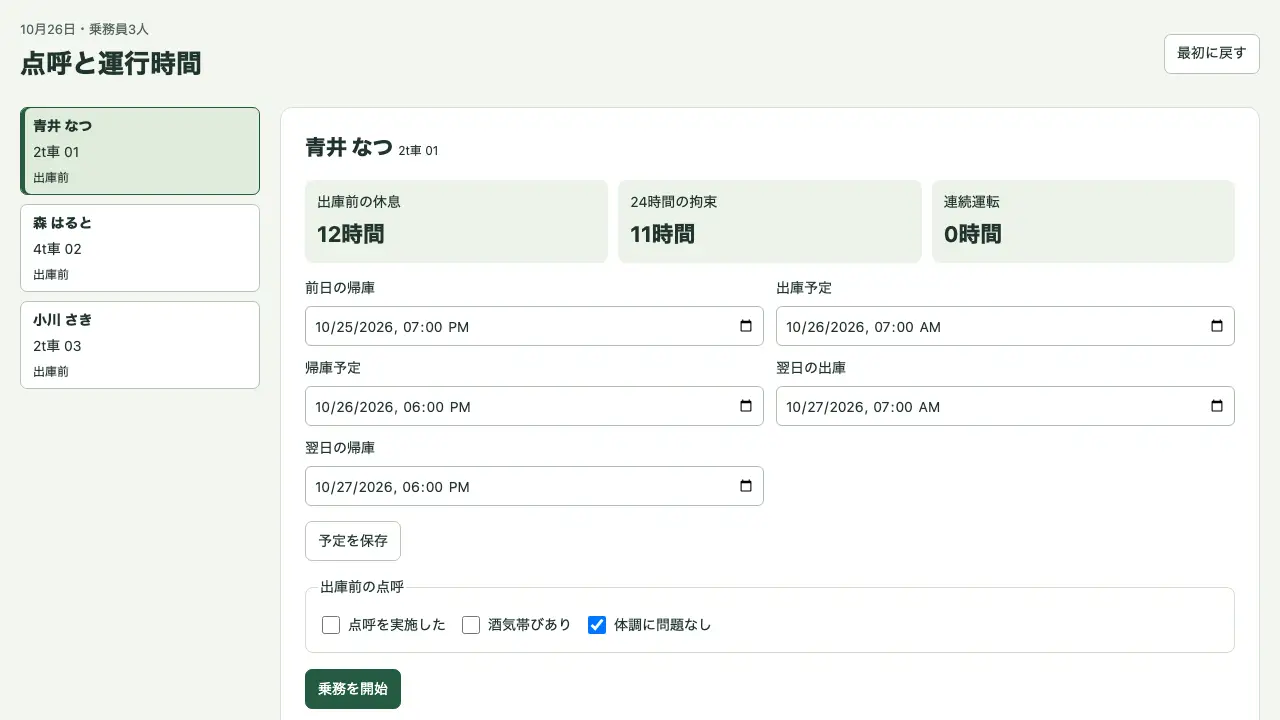Click the 点呼と運行時間 page heading
1280x720 pixels.
(x=111, y=63)
